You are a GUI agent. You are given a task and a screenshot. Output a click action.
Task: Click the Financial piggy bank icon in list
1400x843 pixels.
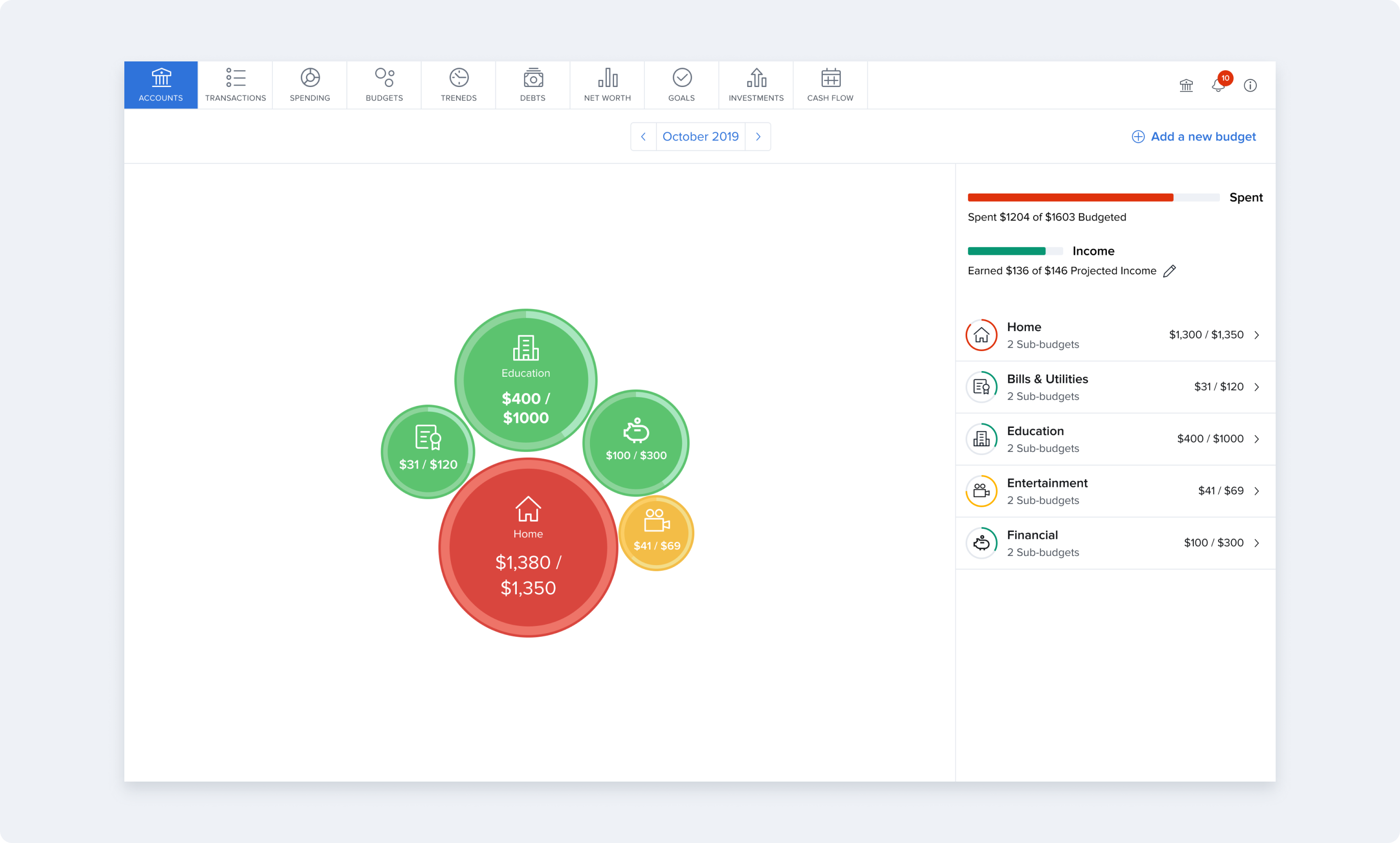pos(981,543)
